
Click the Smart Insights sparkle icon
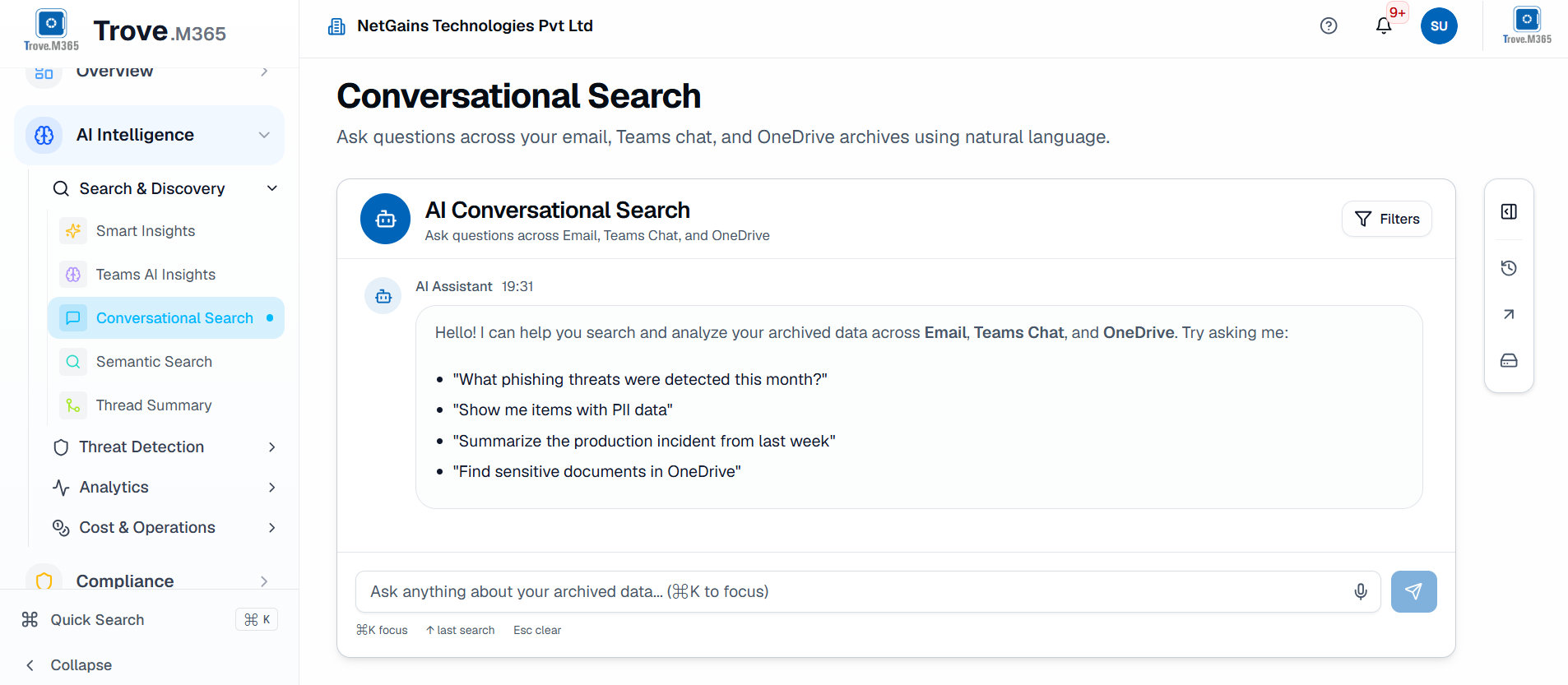tap(73, 231)
